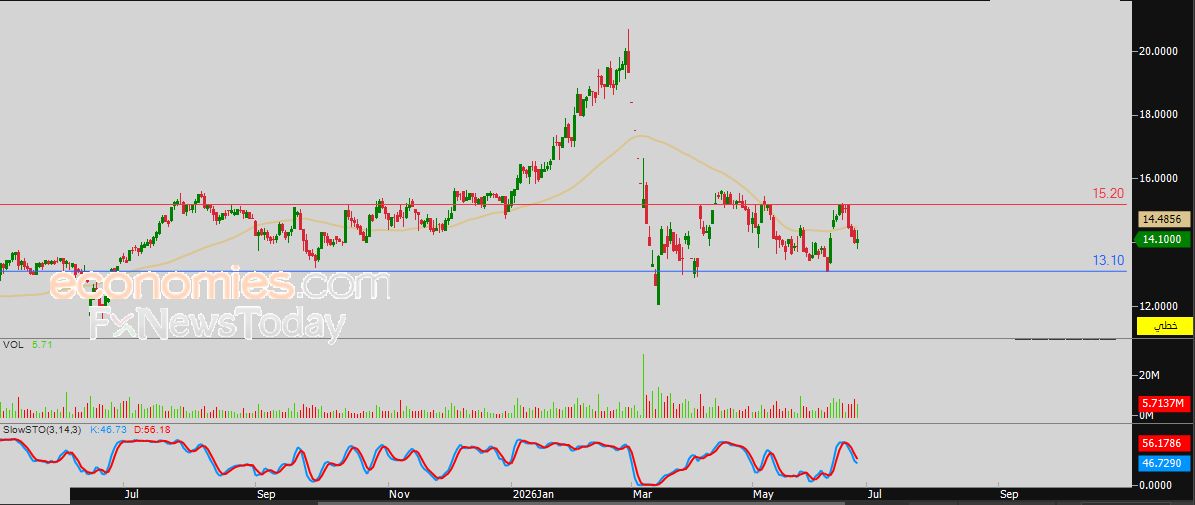Viewport: 1195px width, 505px height.
Task: Click the 20M volume axis label
Action: (1149, 375)
